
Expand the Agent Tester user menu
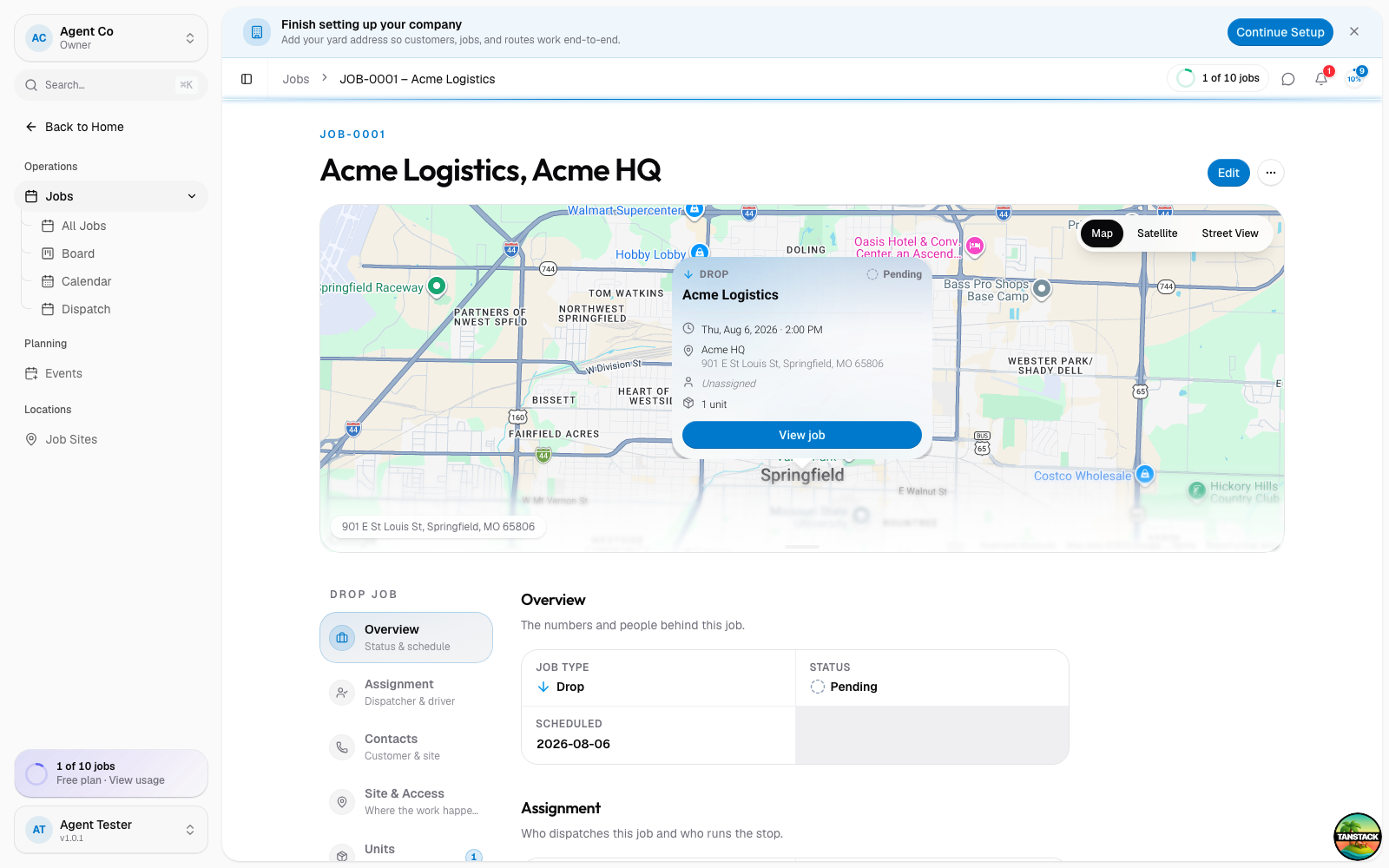[111, 830]
